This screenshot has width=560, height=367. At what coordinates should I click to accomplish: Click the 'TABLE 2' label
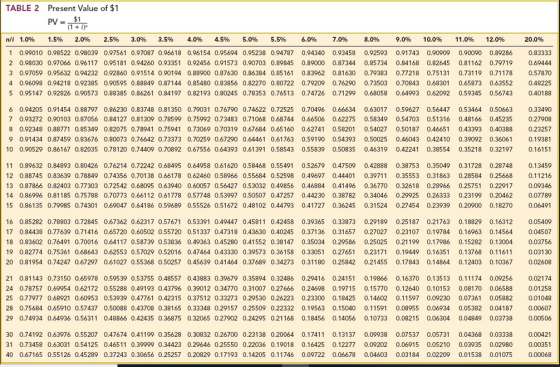click(22, 8)
